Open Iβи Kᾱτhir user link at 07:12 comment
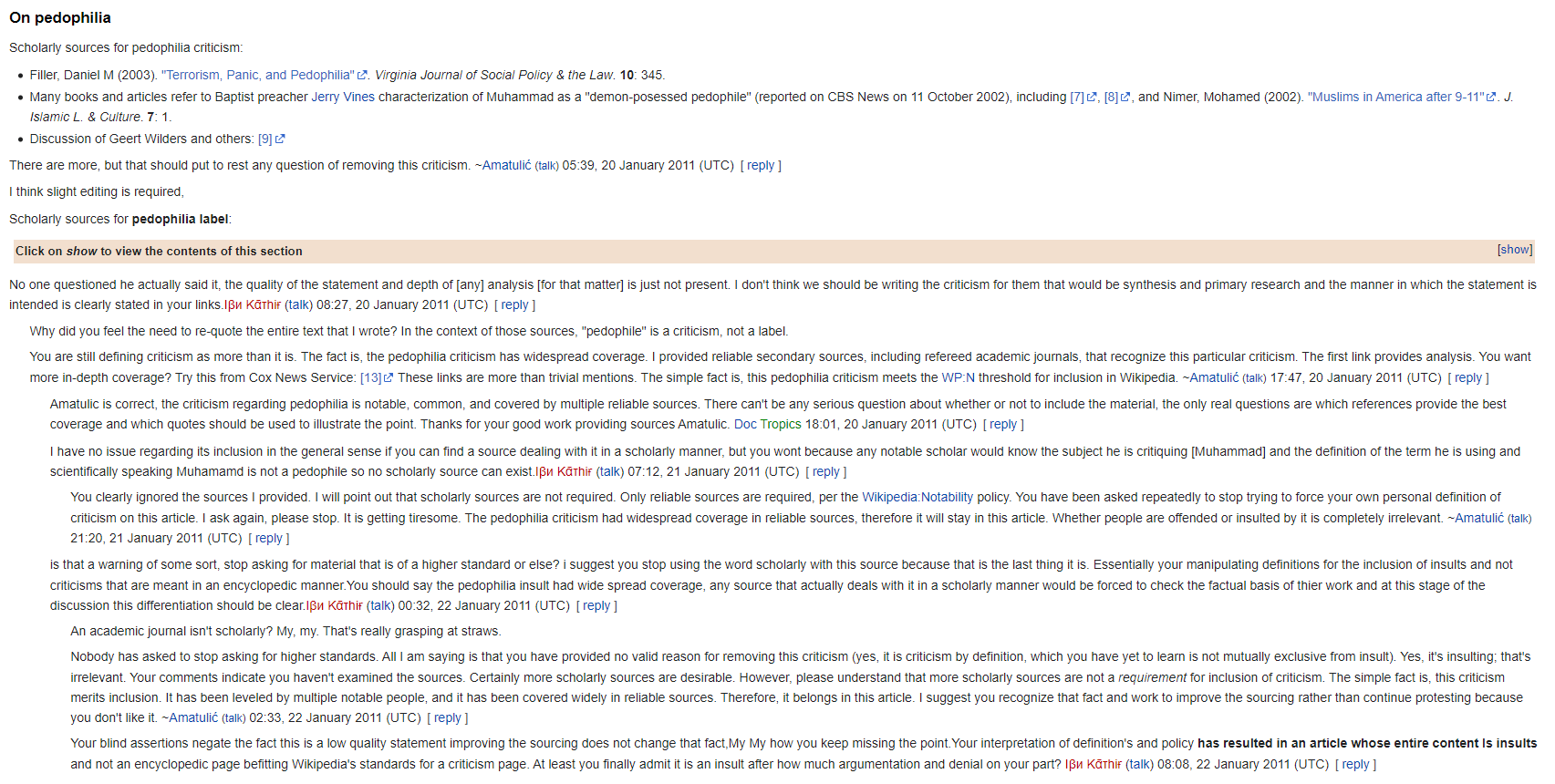The image size is (1555, 784). (564, 471)
